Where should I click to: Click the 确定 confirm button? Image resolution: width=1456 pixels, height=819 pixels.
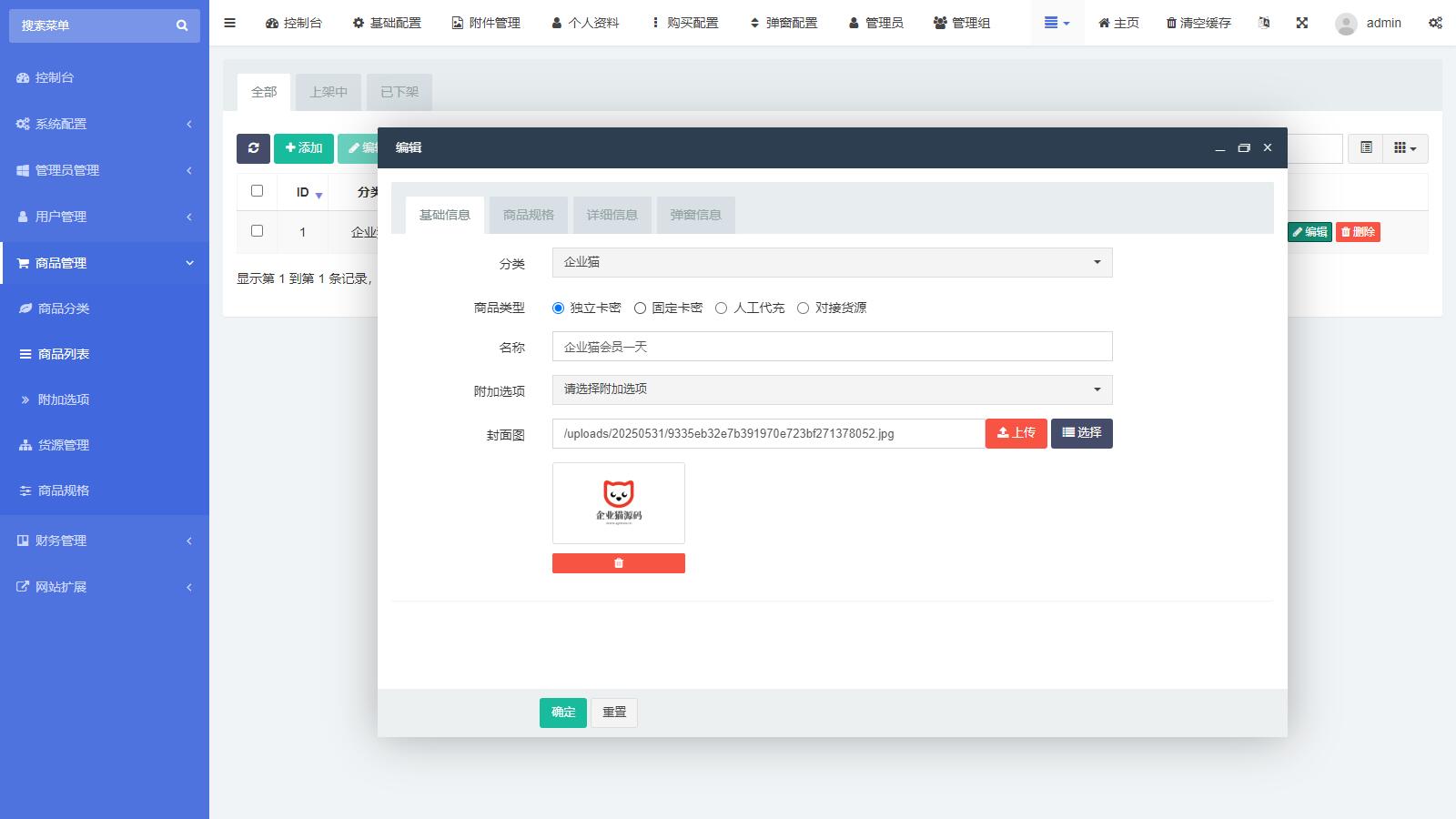click(562, 713)
